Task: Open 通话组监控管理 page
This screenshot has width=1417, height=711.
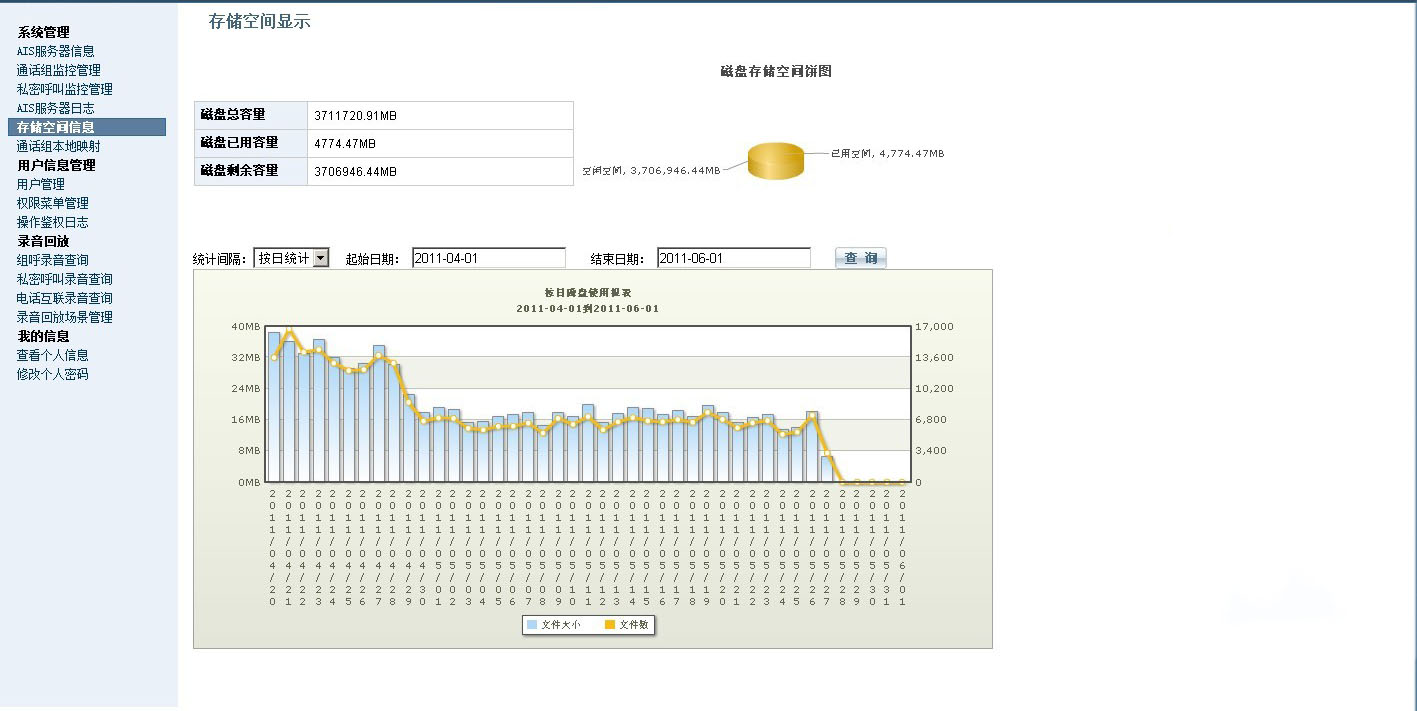Action: (x=59, y=70)
